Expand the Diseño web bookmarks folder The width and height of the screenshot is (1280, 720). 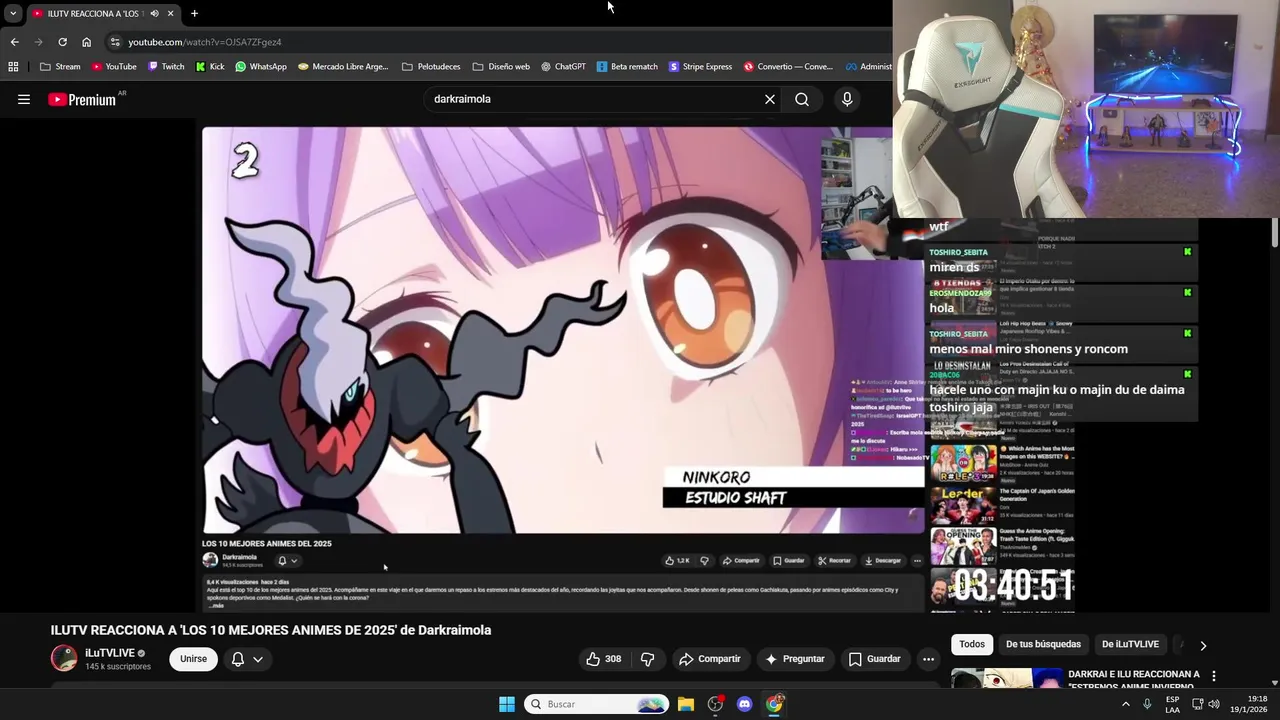pos(501,67)
